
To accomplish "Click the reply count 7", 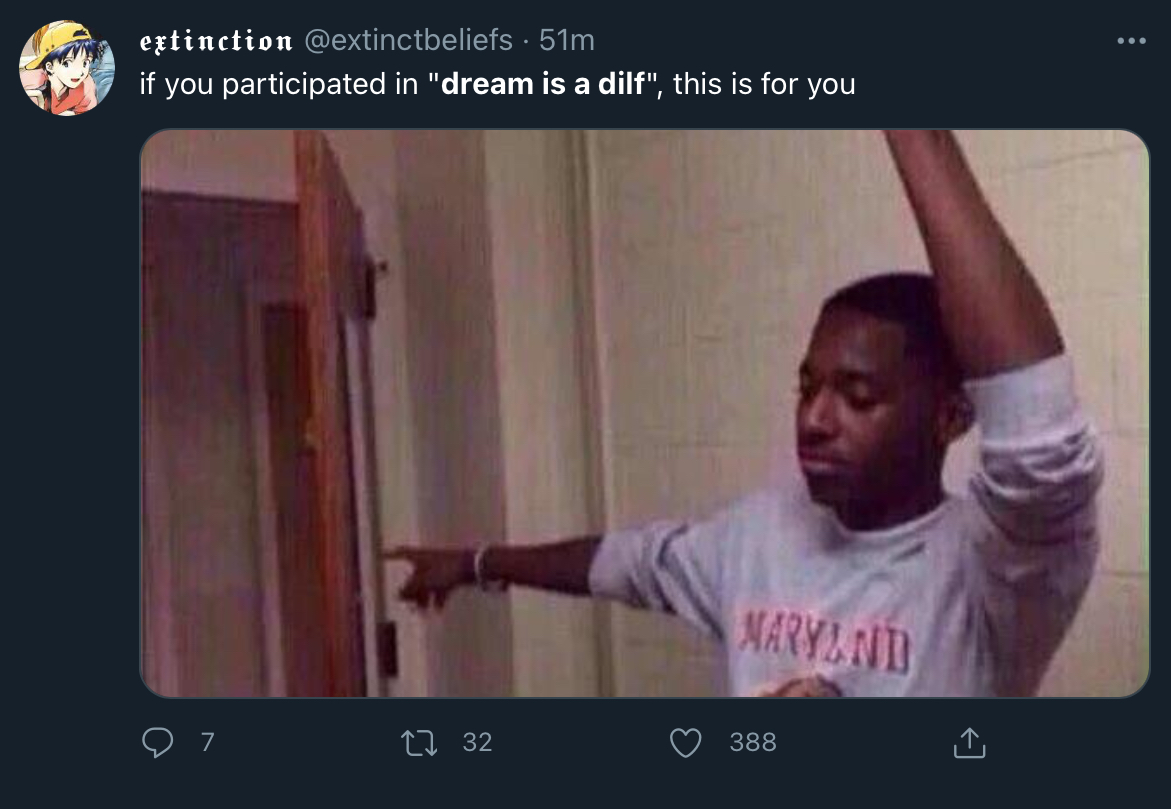I will click(208, 742).
